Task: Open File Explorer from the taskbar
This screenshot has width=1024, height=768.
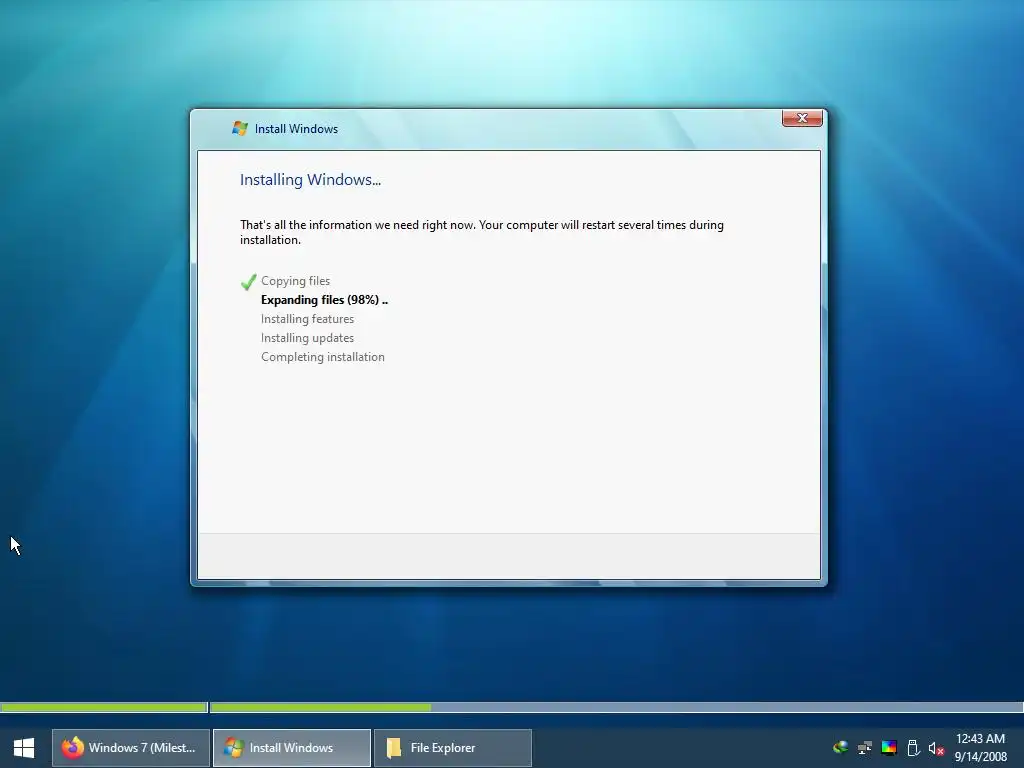Action: (453, 748)
